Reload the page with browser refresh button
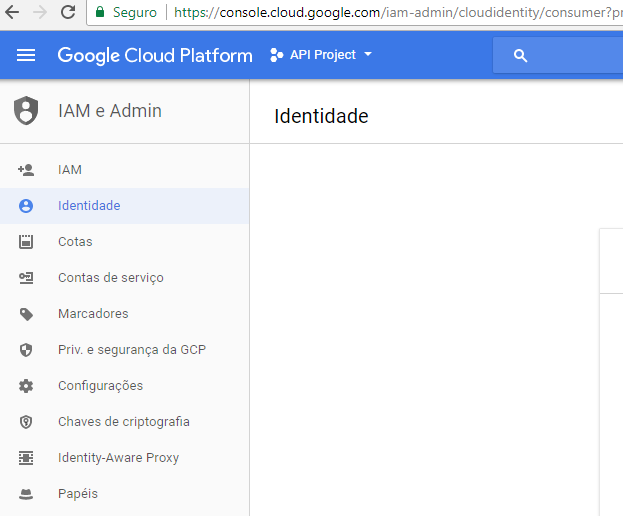The width and height of the screenshot is (623, 516). pyautogui.click(x=68, y=12)
